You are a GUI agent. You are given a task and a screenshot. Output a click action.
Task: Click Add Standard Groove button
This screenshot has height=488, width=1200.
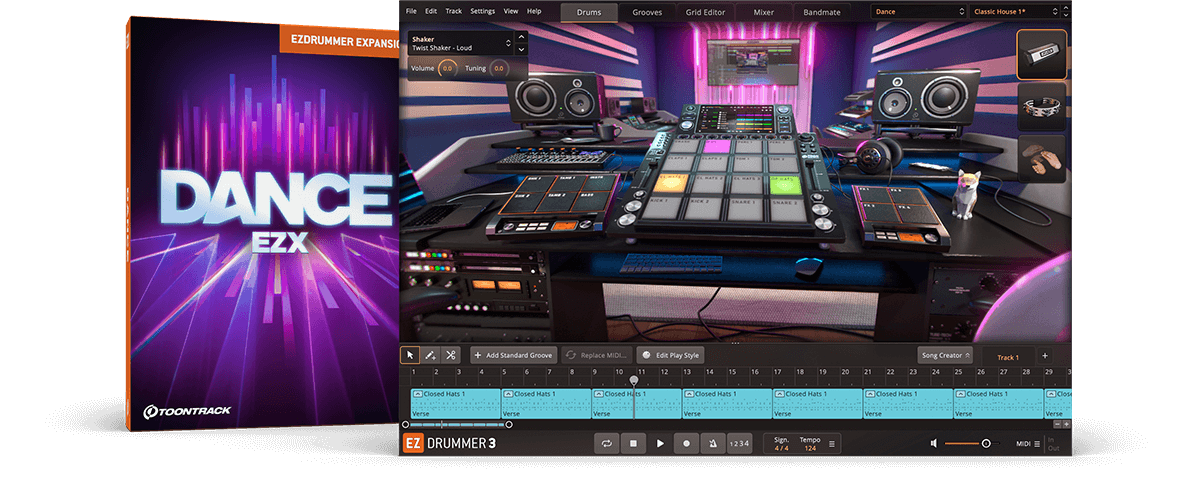point(513,355)
